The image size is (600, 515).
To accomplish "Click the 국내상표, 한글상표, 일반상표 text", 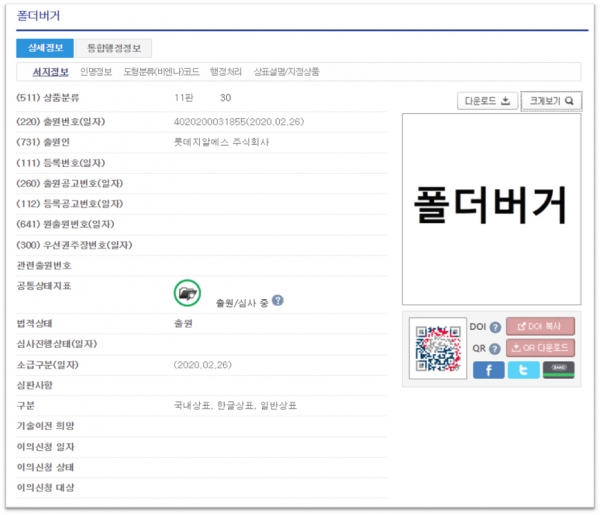I will click(235, 406).
